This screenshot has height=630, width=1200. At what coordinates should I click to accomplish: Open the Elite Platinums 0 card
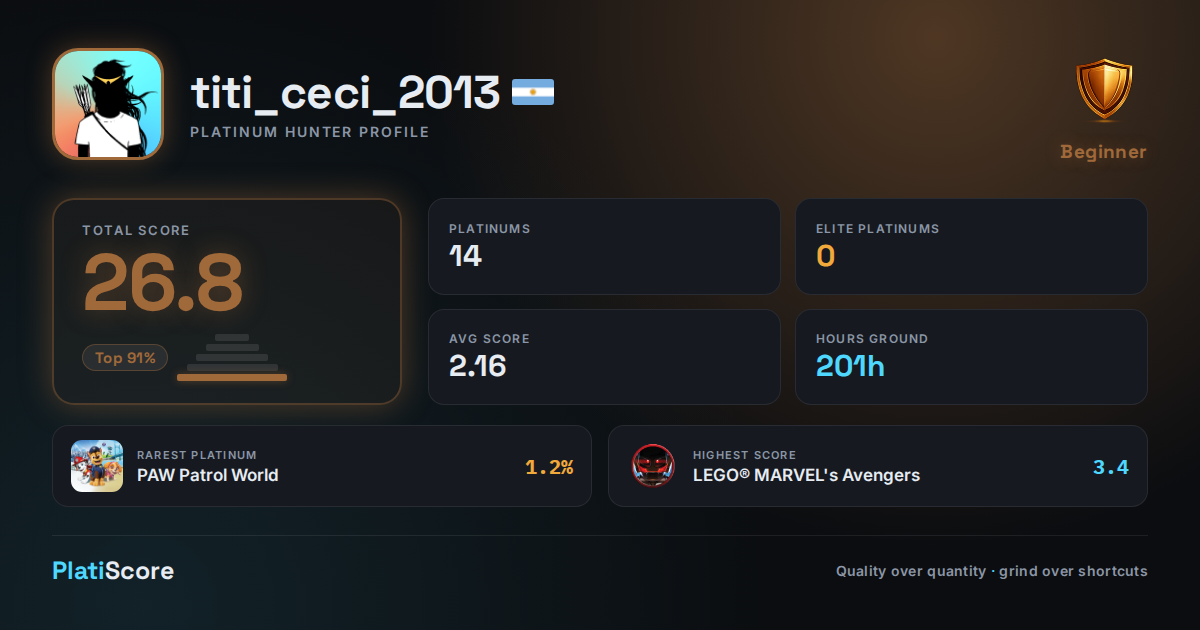[x=971, y=246]
